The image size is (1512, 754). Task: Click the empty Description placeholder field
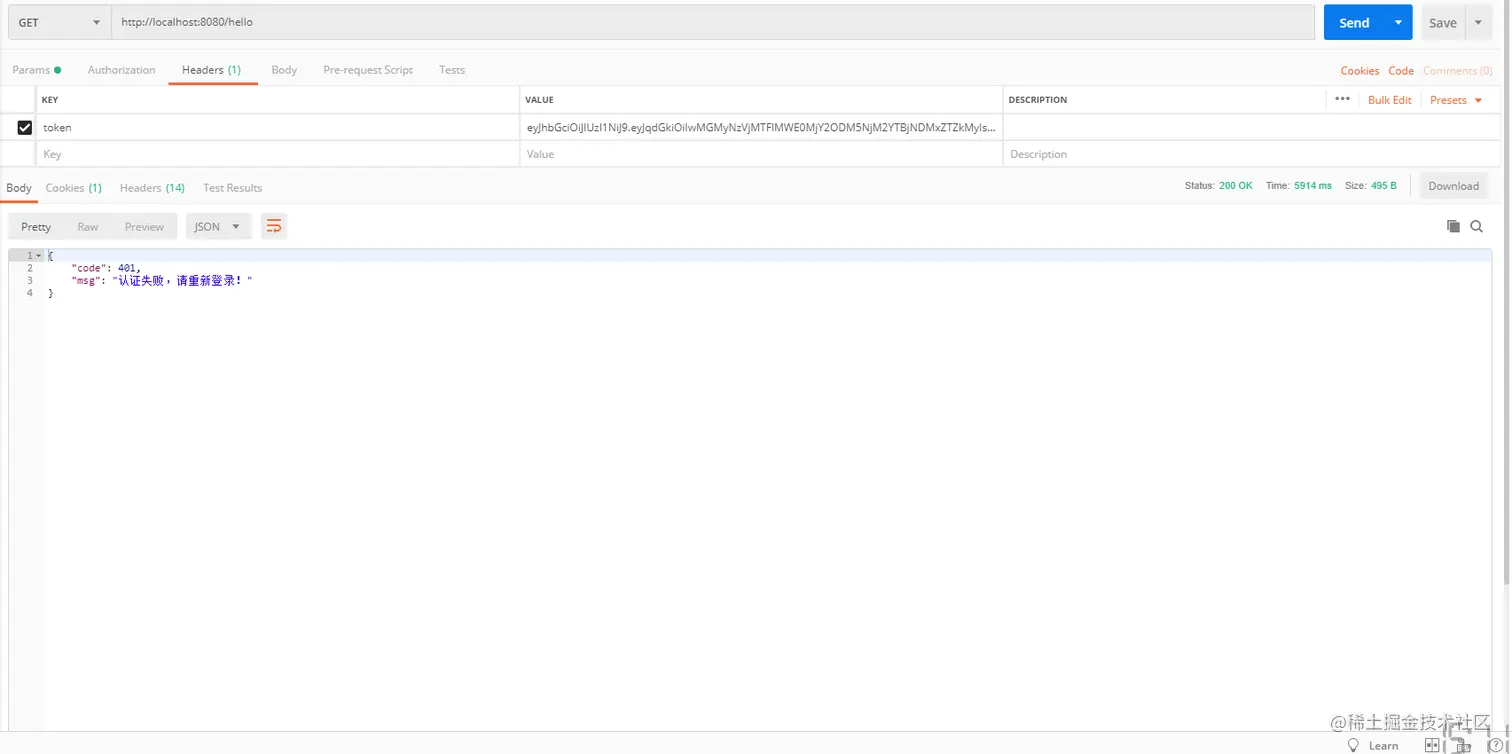pyautogui.click(x=1252, y=154)
